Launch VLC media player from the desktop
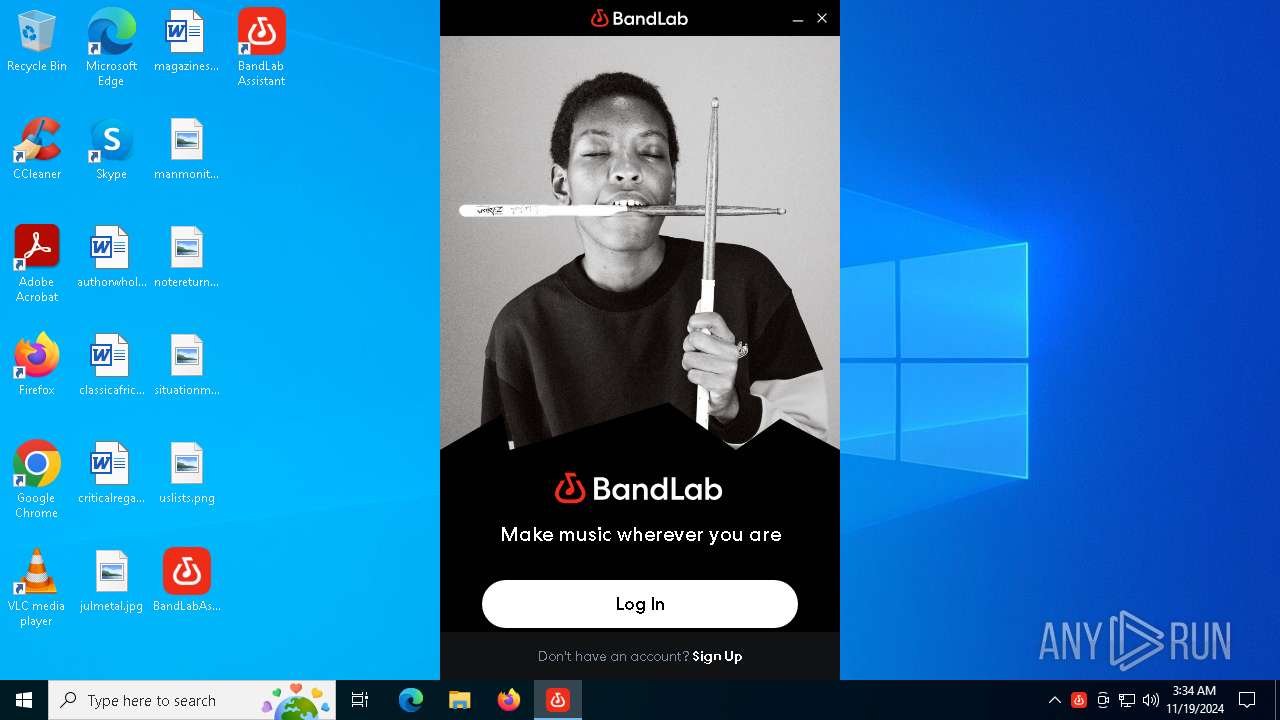Image resolution: width=1280 pixels, height=720 pixels. [x=37, y=588]
